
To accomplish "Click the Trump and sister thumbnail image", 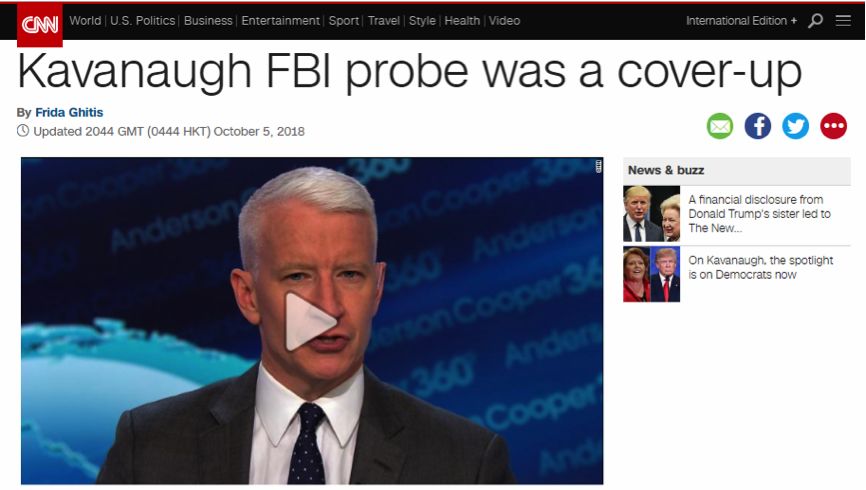I will coord(652,214).
